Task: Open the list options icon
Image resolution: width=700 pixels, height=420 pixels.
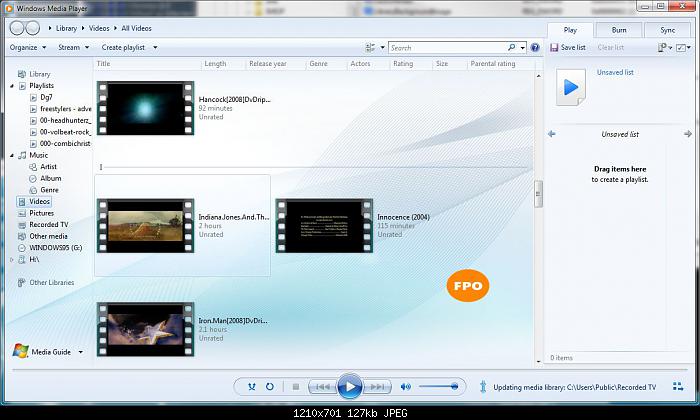Action: coord(662,47)
